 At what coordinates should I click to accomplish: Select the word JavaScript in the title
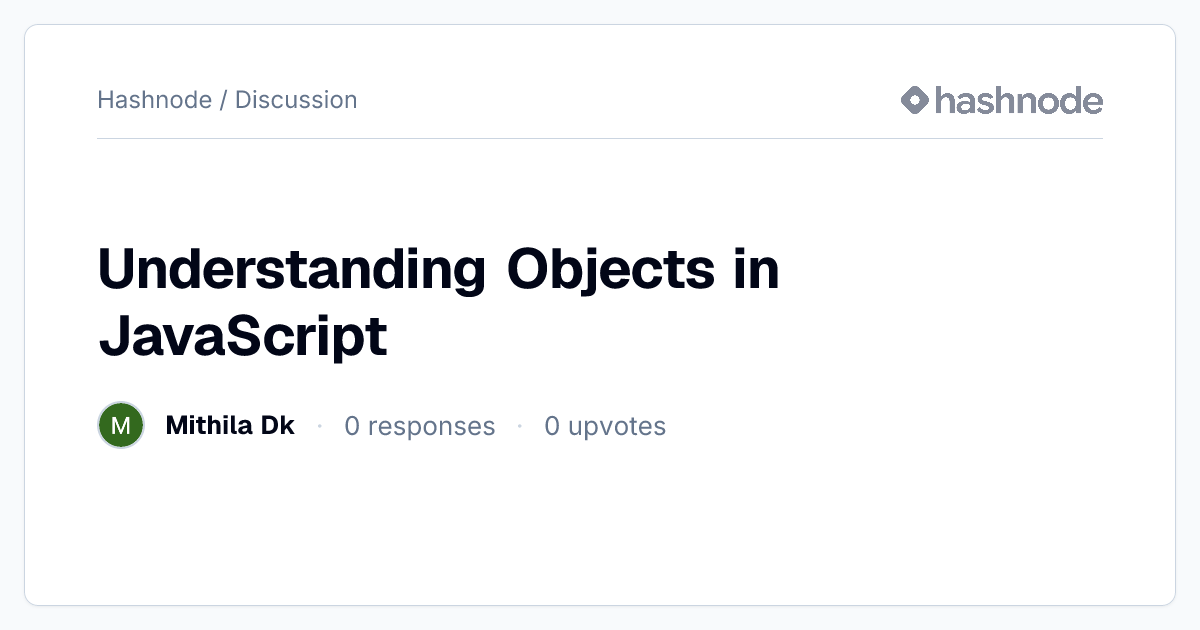(x=243, y=337)
